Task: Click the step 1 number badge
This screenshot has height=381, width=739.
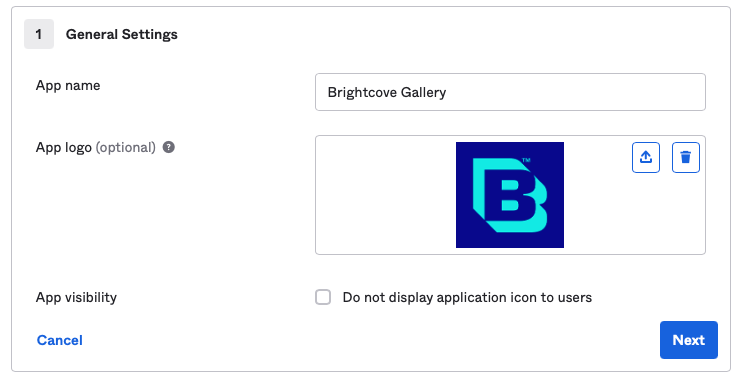Action: coord(39,34)
